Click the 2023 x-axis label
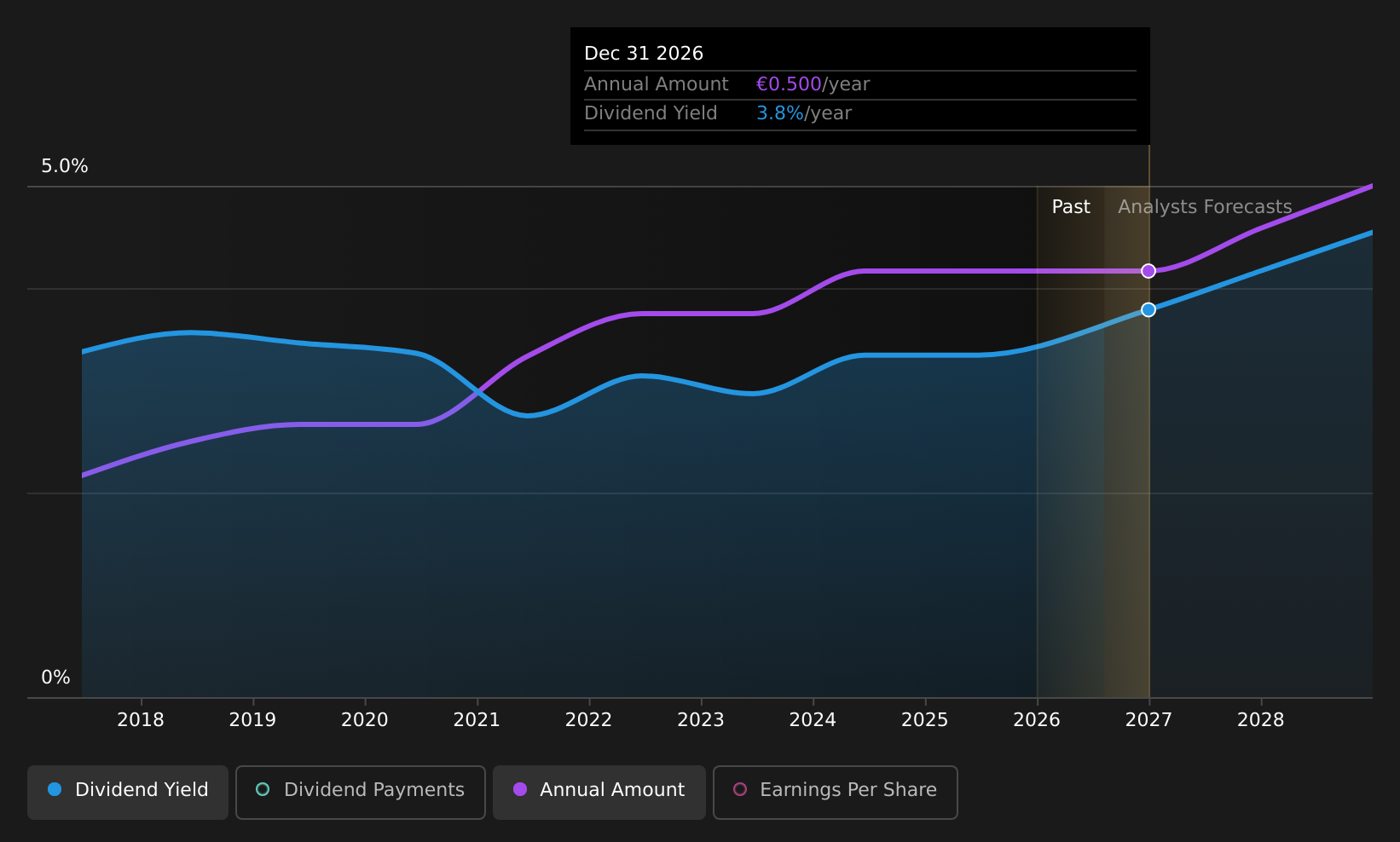The height and width of the screenshot is (842, 1400). (x=701, y=720)
